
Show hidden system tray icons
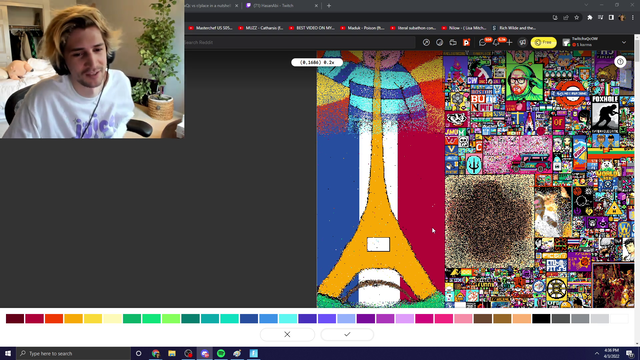click(597, 353)
